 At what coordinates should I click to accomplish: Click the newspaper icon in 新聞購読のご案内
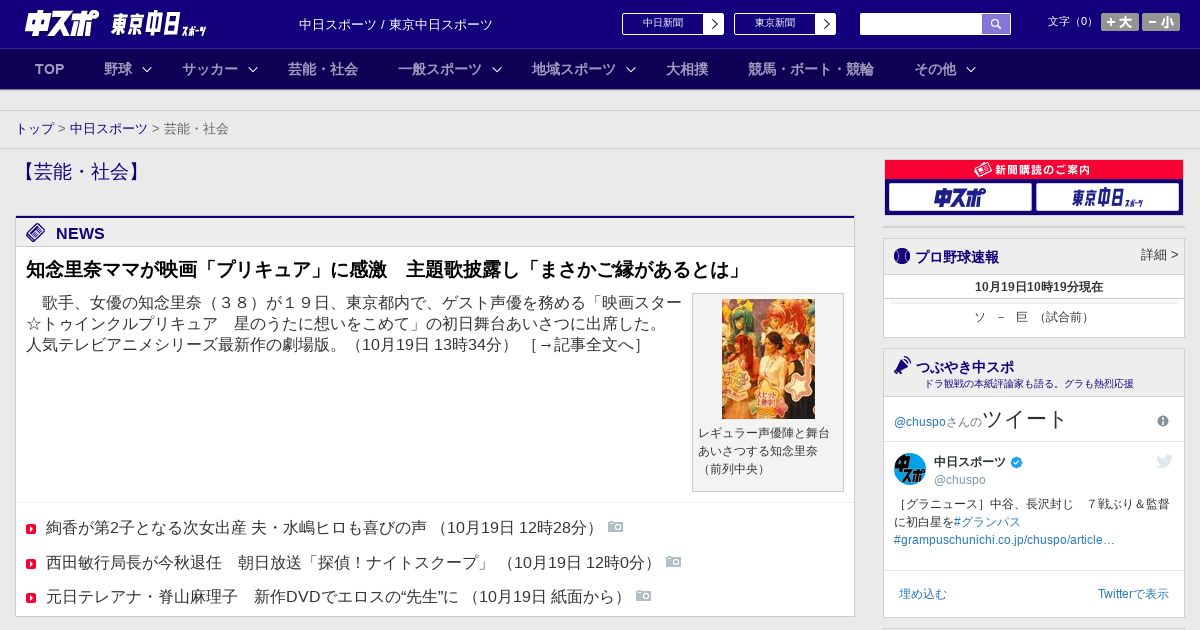click(x=983, y=170)
